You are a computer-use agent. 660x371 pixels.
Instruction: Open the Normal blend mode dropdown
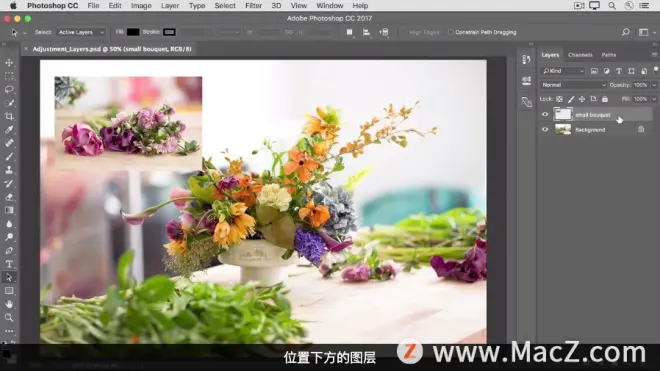(573, 85)
